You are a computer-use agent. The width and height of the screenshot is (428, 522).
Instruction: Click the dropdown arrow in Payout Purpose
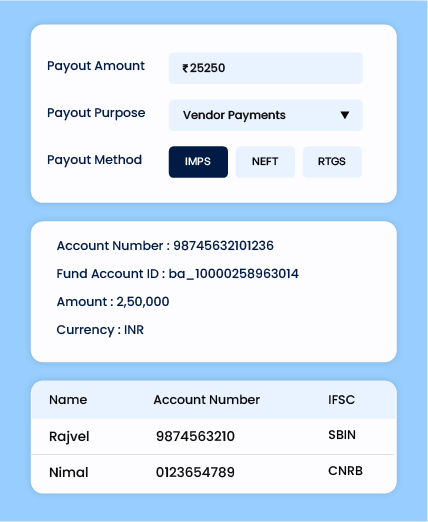click(x=345, y=115)
